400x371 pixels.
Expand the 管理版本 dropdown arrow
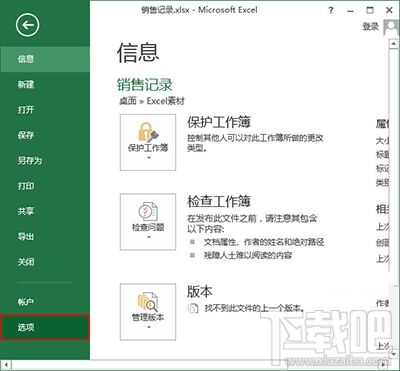tap(149, 327)
